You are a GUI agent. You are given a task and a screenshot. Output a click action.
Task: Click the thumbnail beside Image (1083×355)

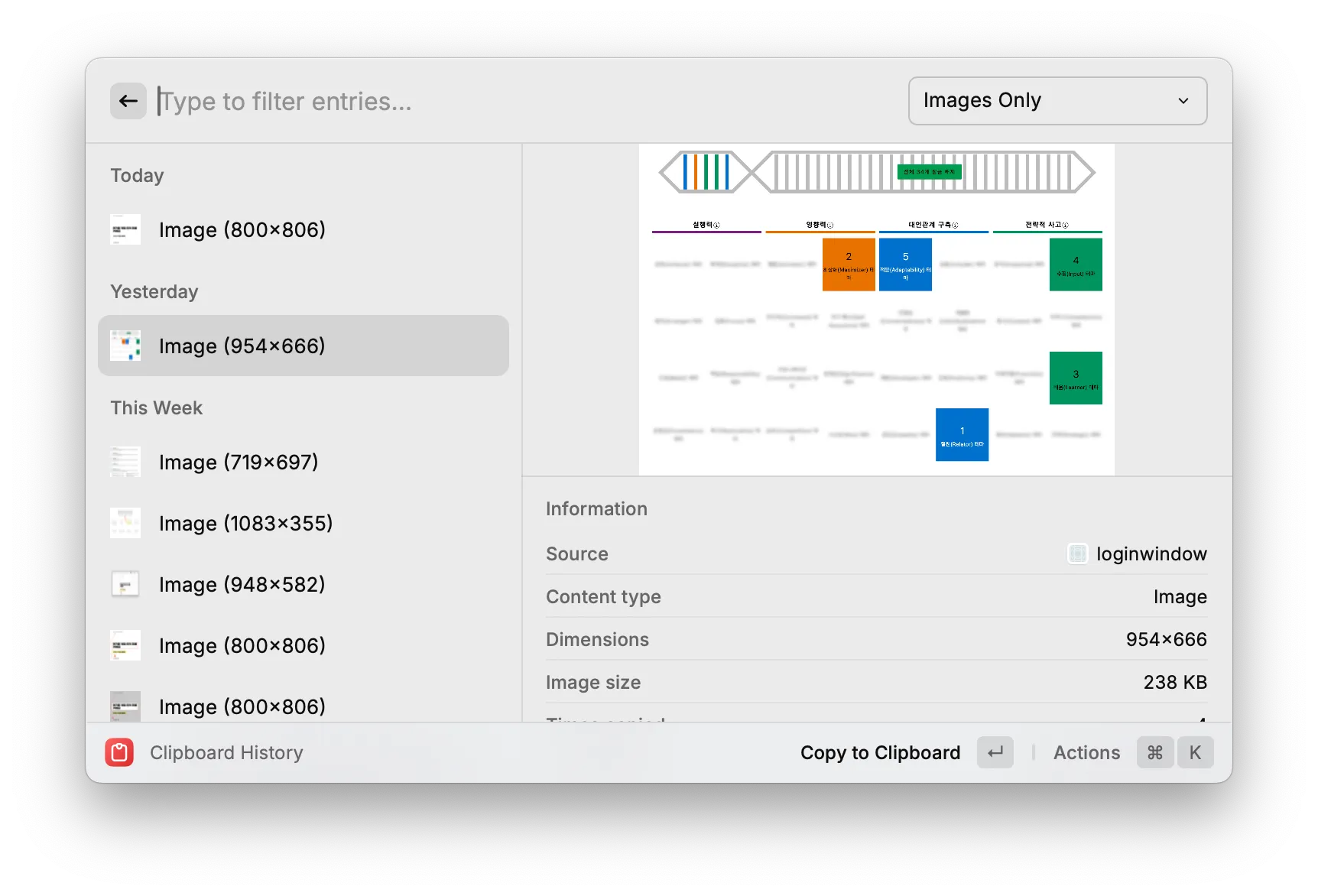click(x=125, y=523)
